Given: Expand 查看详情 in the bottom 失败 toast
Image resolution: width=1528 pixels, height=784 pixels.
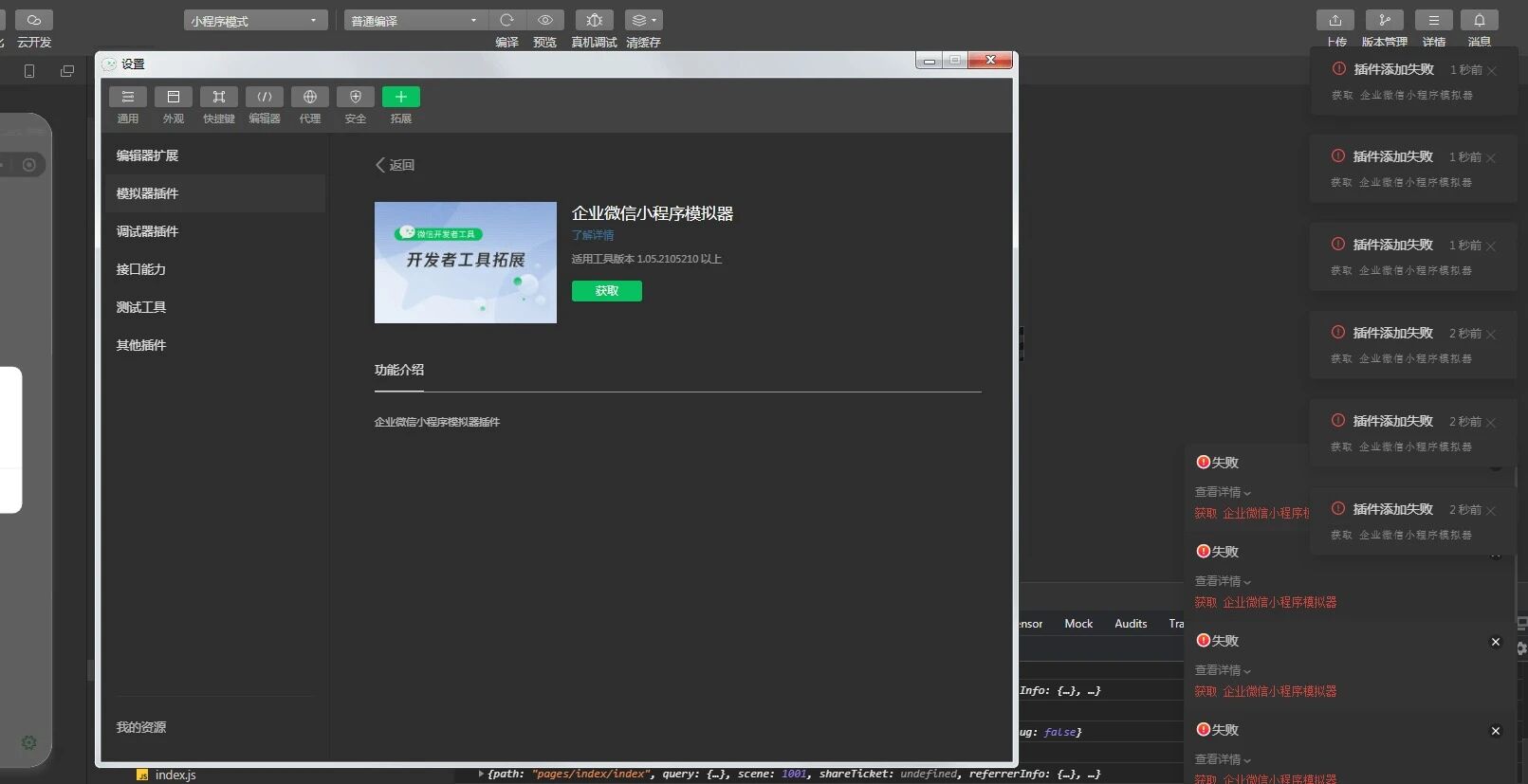Looking at the screenshot, I should [1223, 759].
